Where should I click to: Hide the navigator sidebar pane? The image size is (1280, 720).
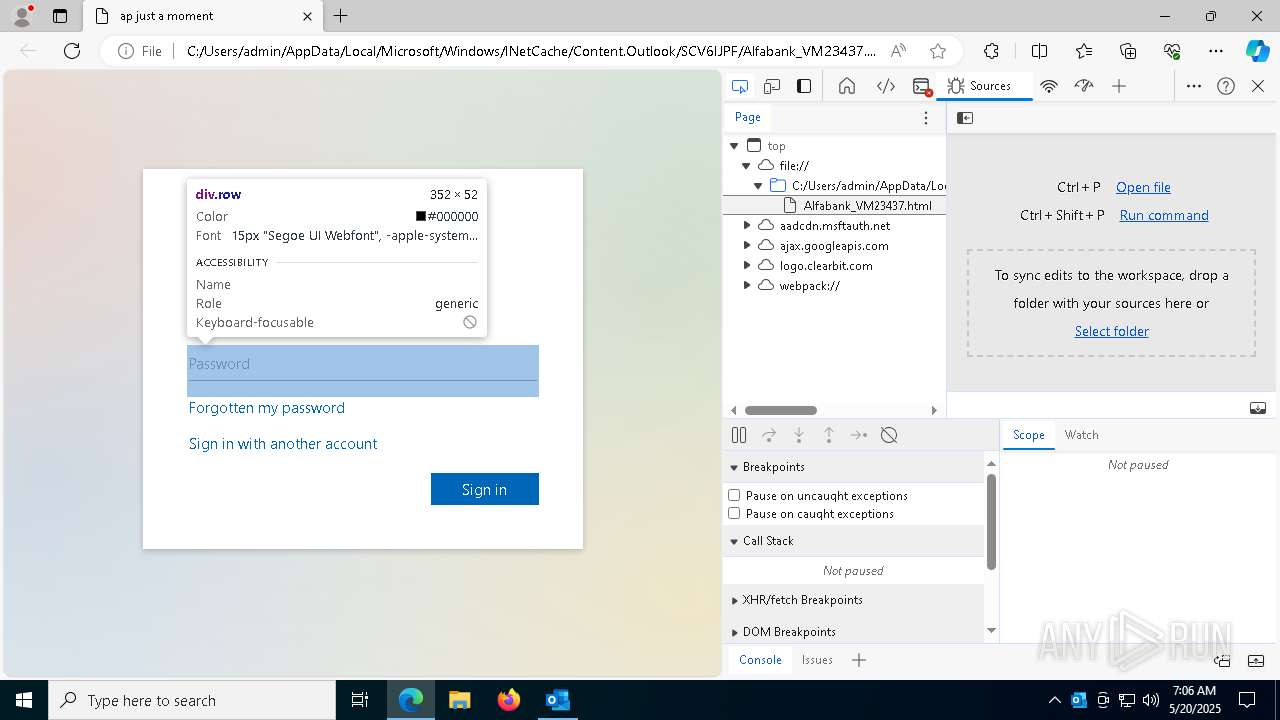click(x=965, y=118)
